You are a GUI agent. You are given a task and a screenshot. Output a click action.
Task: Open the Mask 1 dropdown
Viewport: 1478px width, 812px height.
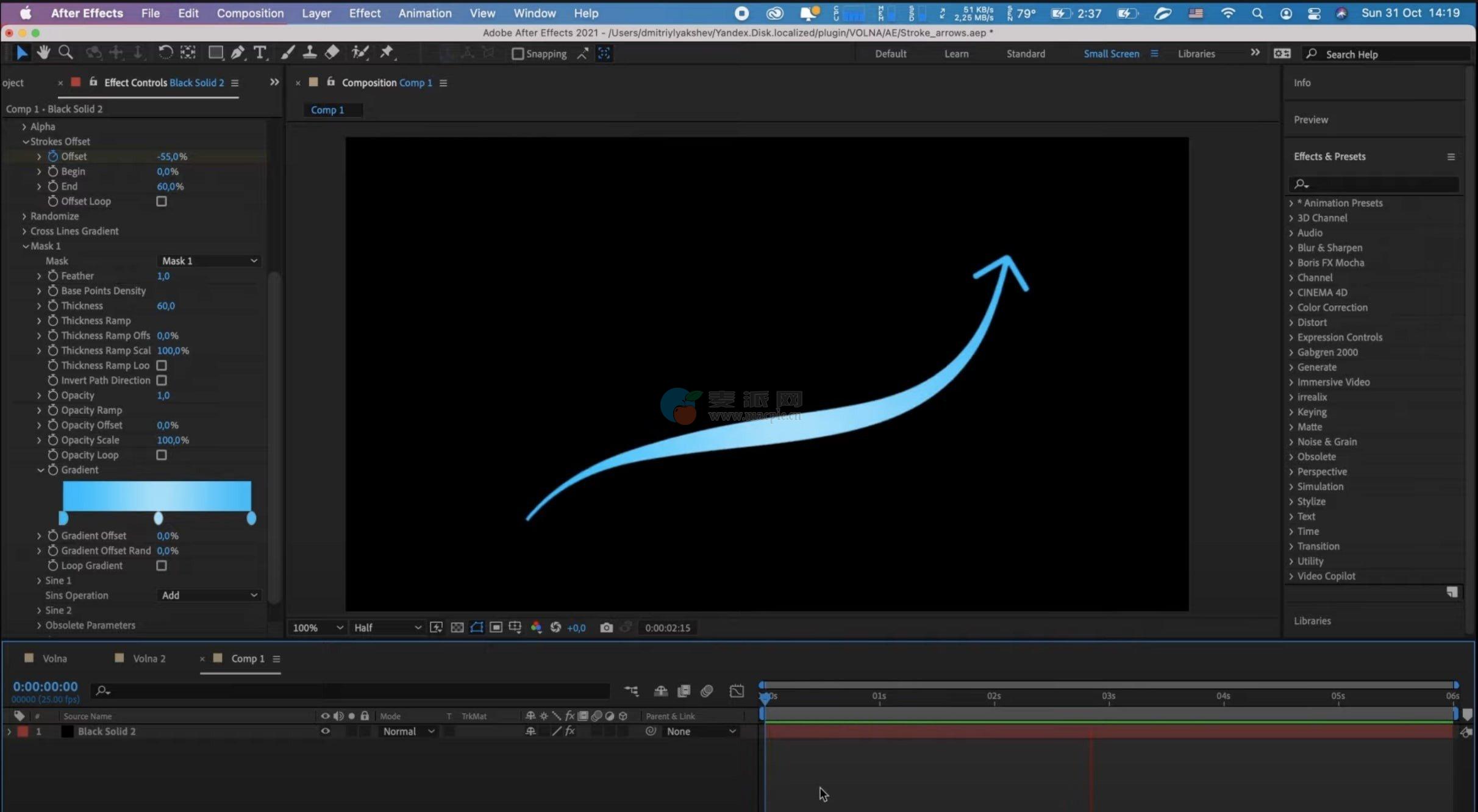point(209,261)
